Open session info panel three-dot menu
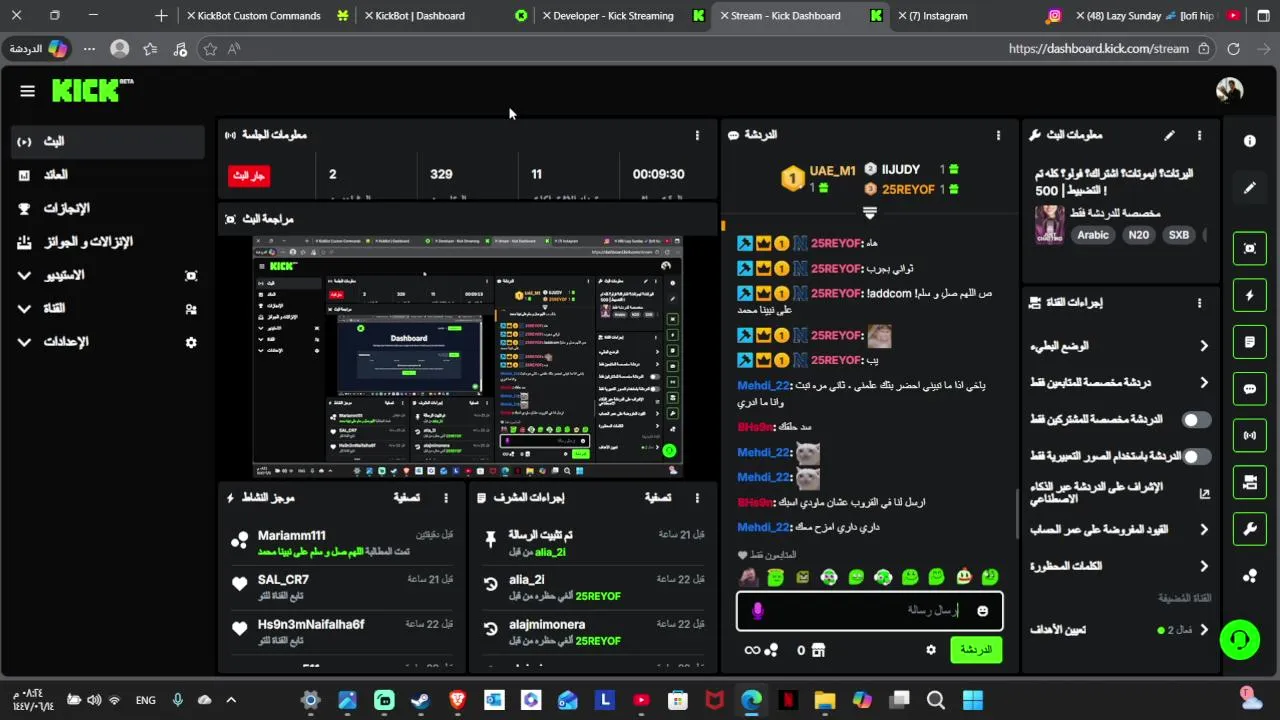1280x720 pixels. (x=697, y=135)
